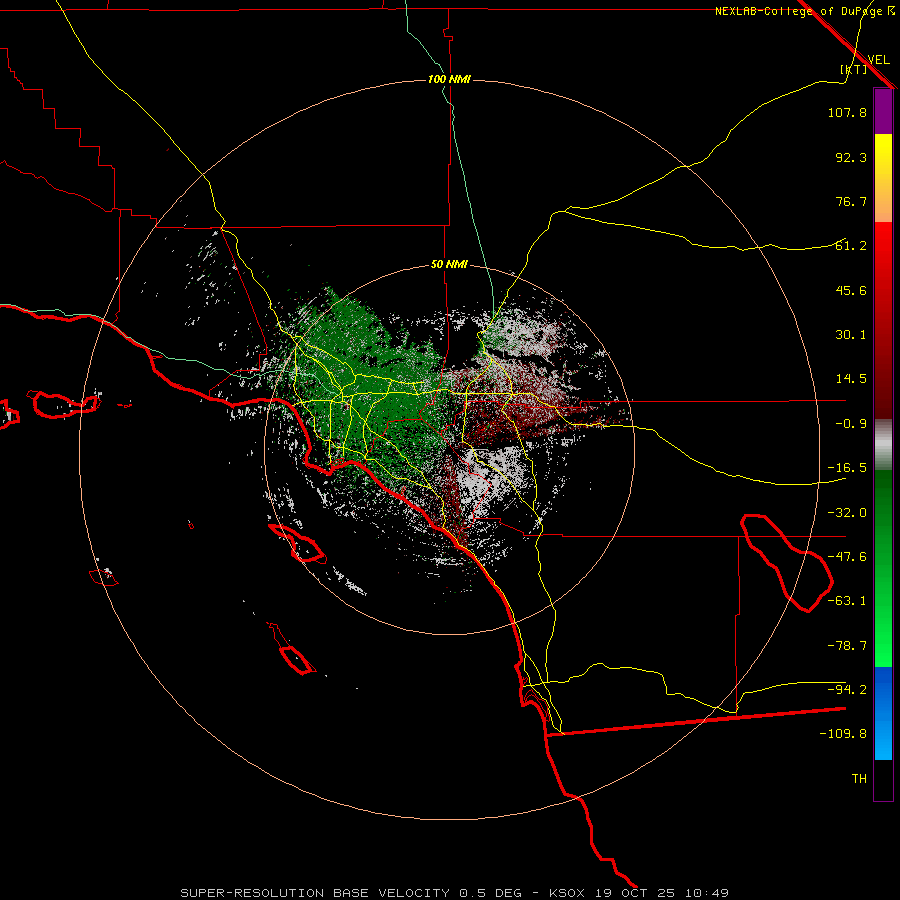The width and height of the screenshot is (900, 900).
Task: Click the 61.2 velocity scale value
Action: pyautogui.click(x=851, y=246)
